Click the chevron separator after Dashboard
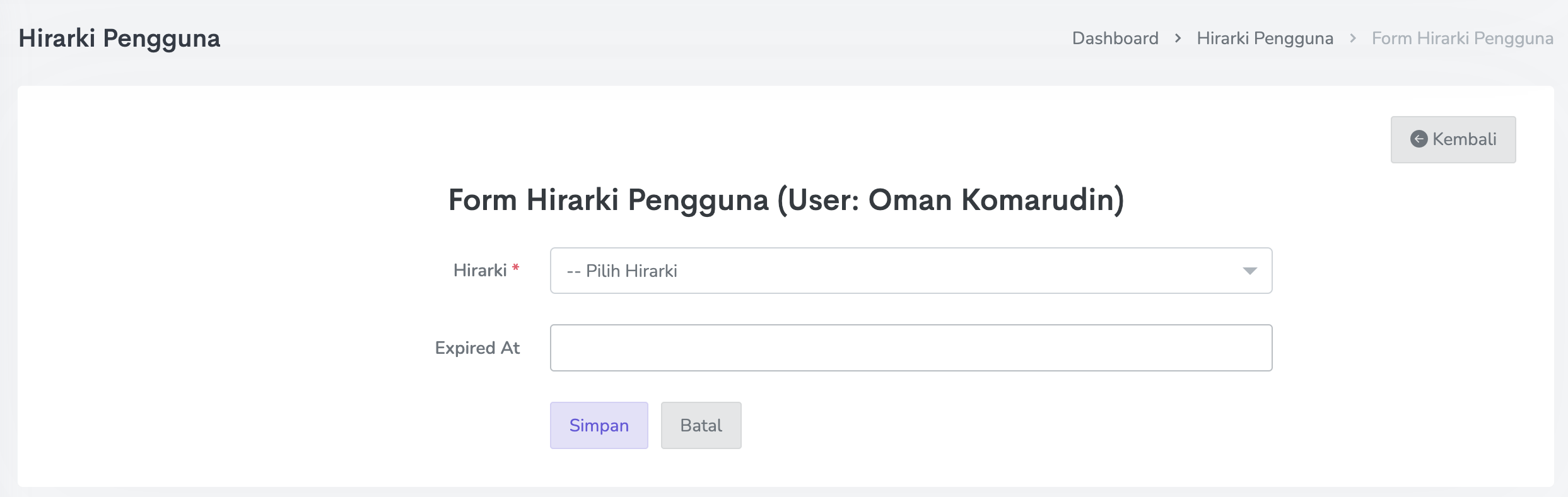1568x497 pixels. tap(1178, 38)
